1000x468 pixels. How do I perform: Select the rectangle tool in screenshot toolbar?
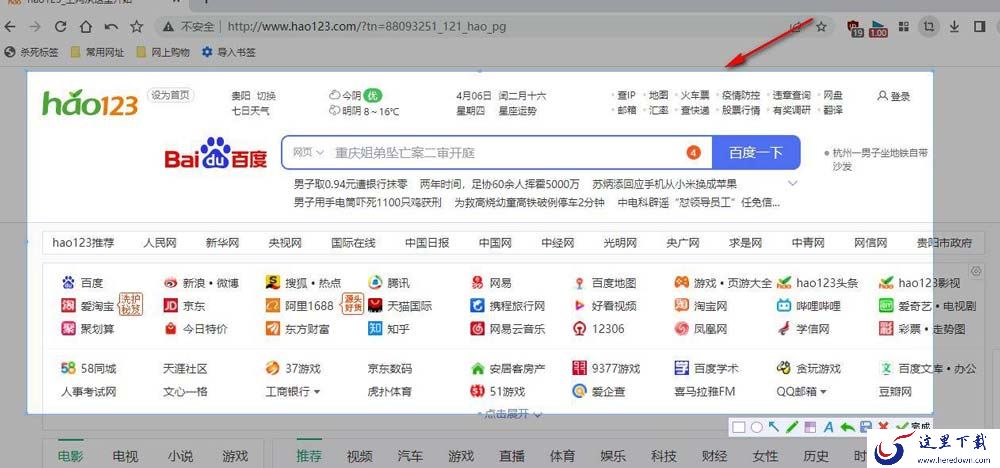[739, 427]
